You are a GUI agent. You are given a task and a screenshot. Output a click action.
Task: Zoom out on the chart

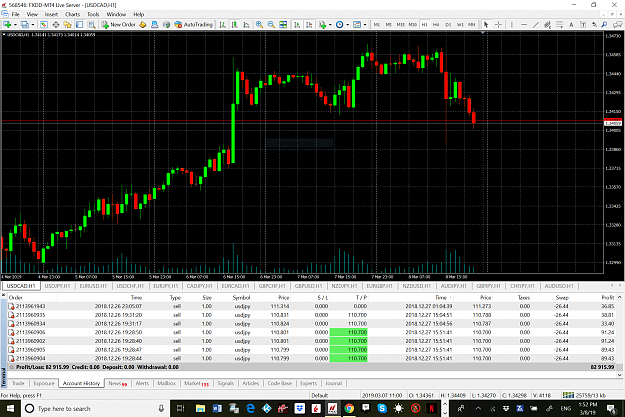tap(271, 25)
